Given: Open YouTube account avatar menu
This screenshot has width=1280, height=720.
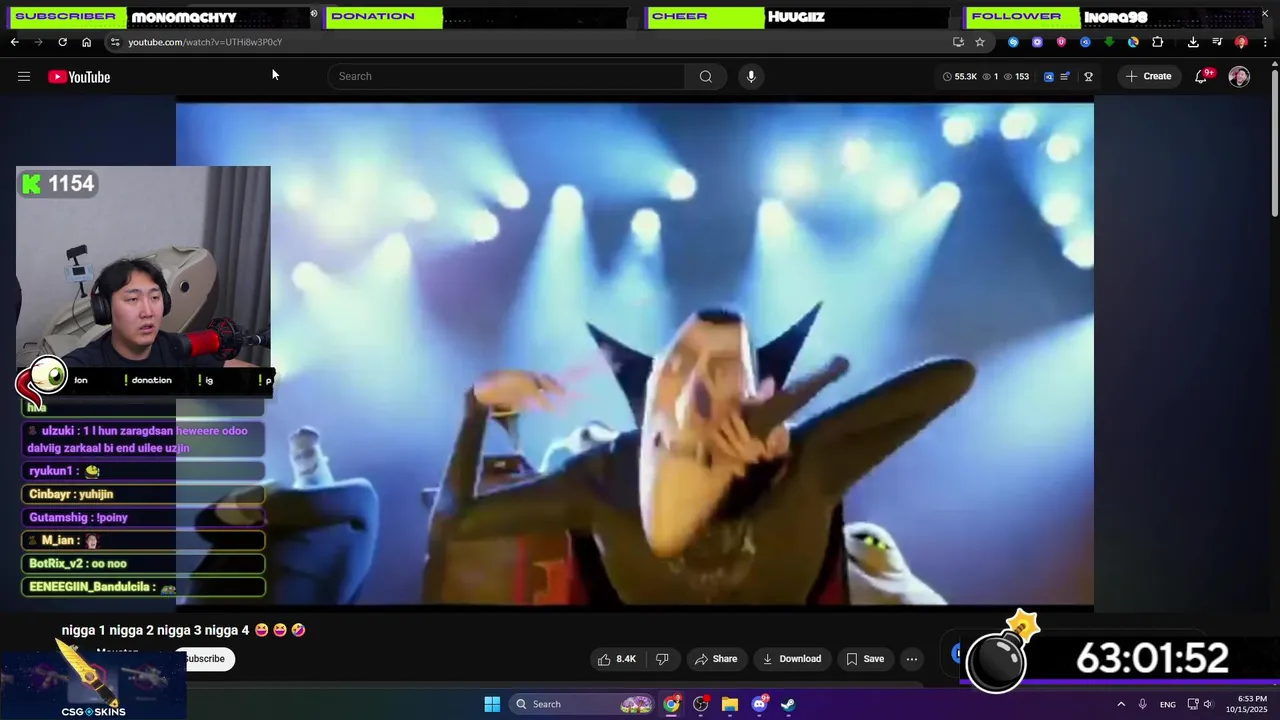Looking at the screenshot, I should 1239,77.
